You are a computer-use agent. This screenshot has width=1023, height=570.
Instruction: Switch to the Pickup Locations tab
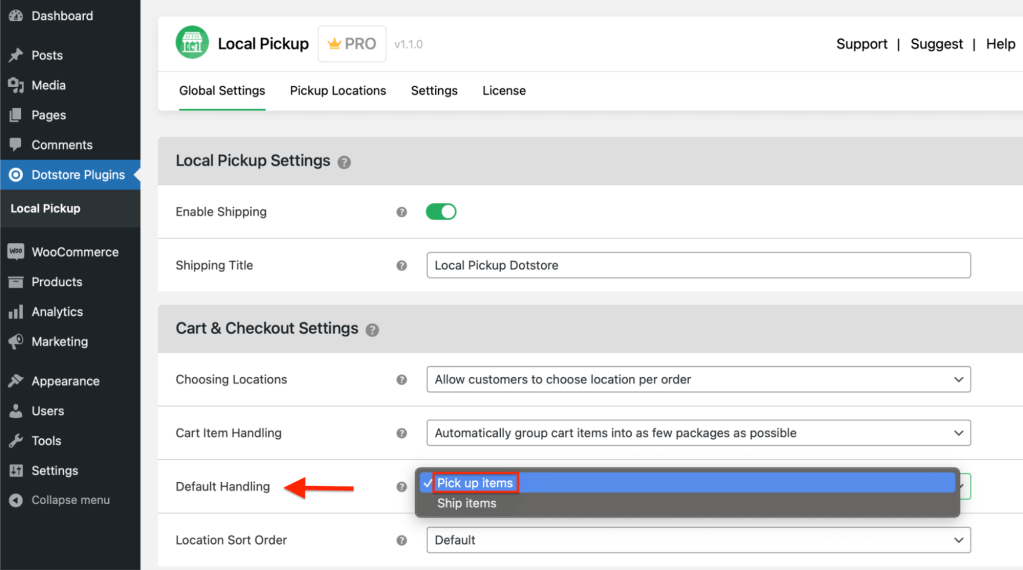tap(338, 91)
